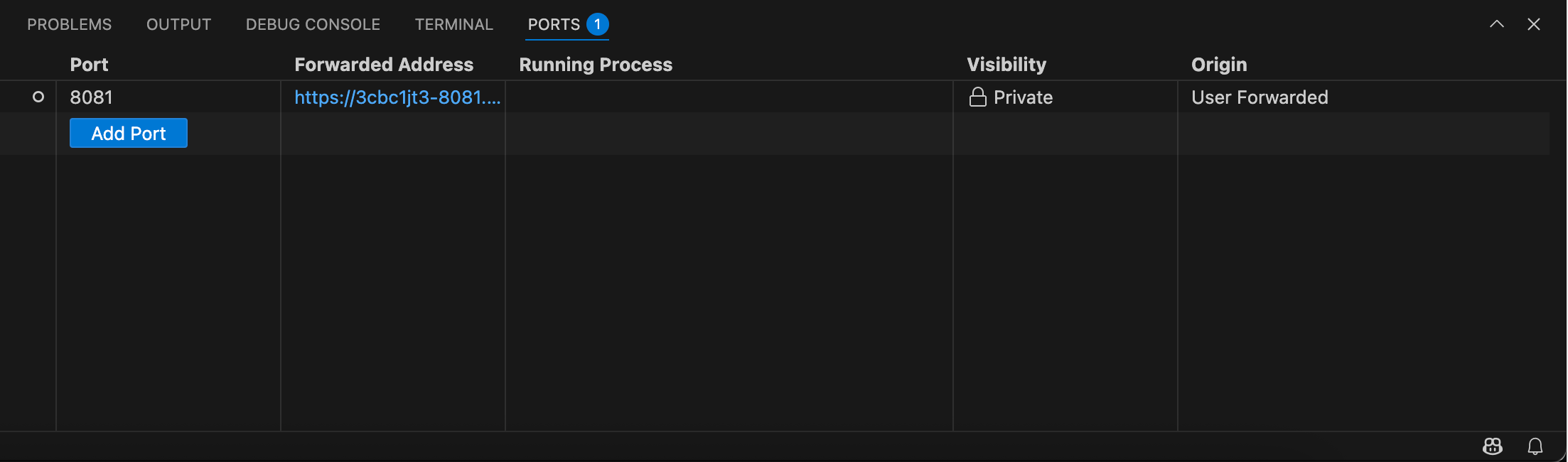1568x462 pixels.
Task: Select the User Forwarded origin cell
Action: coord(1260,97)
